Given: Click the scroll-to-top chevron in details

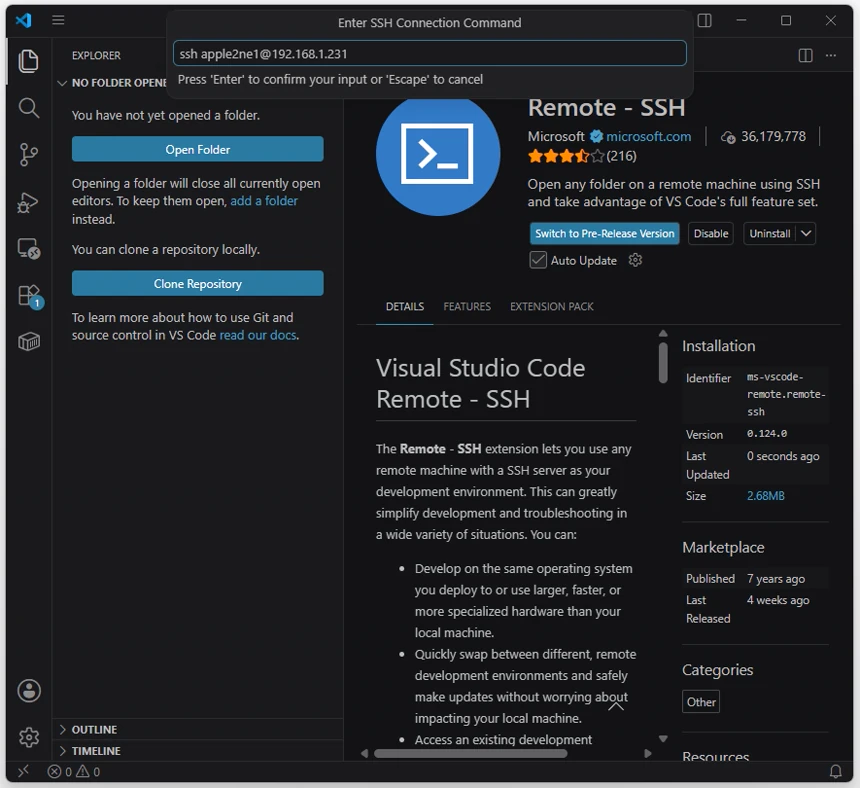Looking at the screenshot, I should [x=616, y=706].
